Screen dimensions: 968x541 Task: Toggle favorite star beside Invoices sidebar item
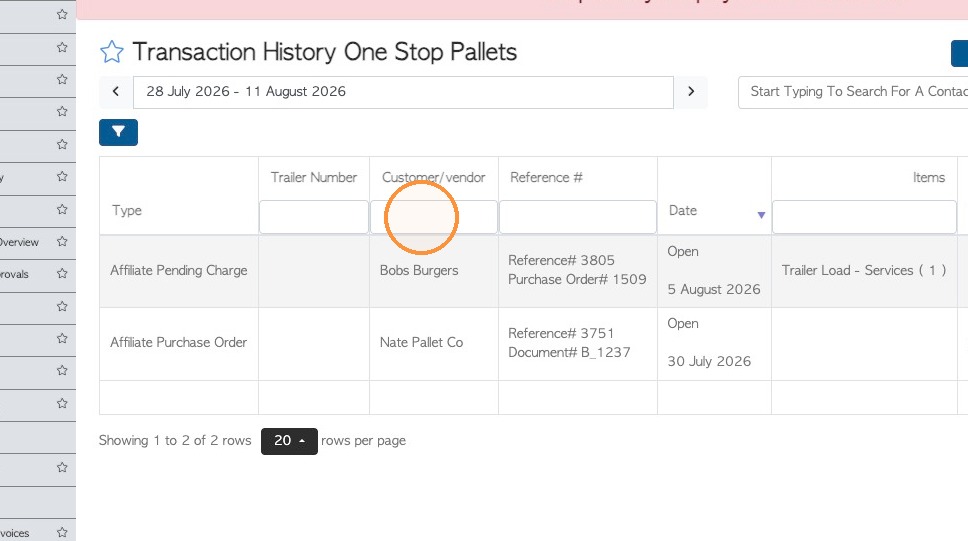pos(62,532)
